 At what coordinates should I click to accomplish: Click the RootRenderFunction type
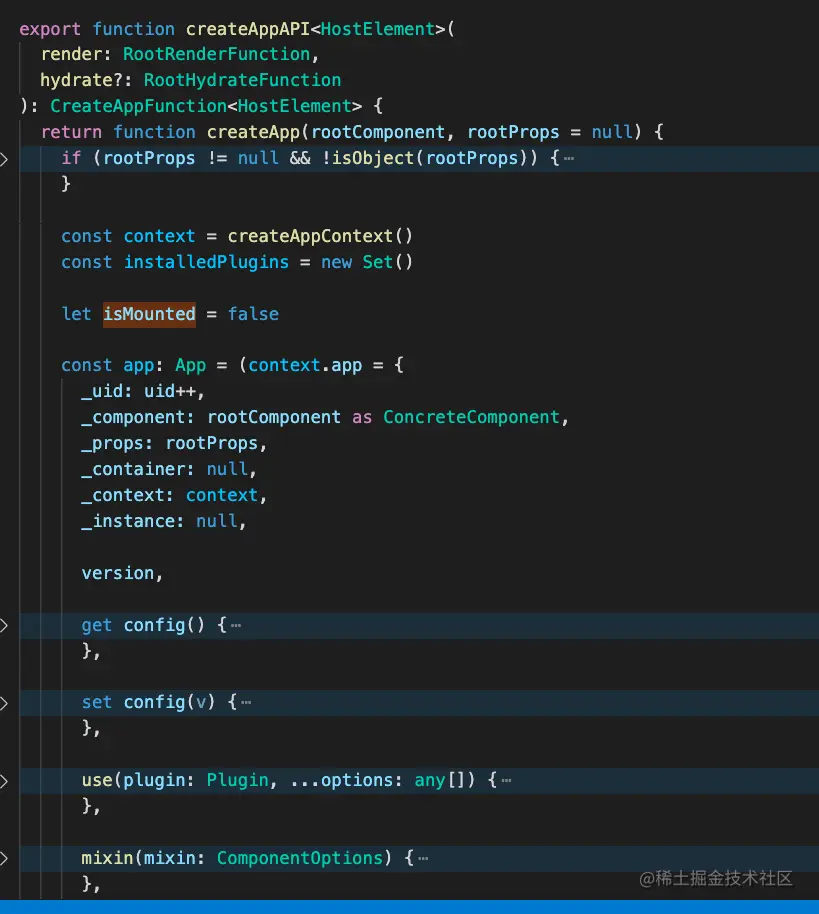(x=216, y=54)
